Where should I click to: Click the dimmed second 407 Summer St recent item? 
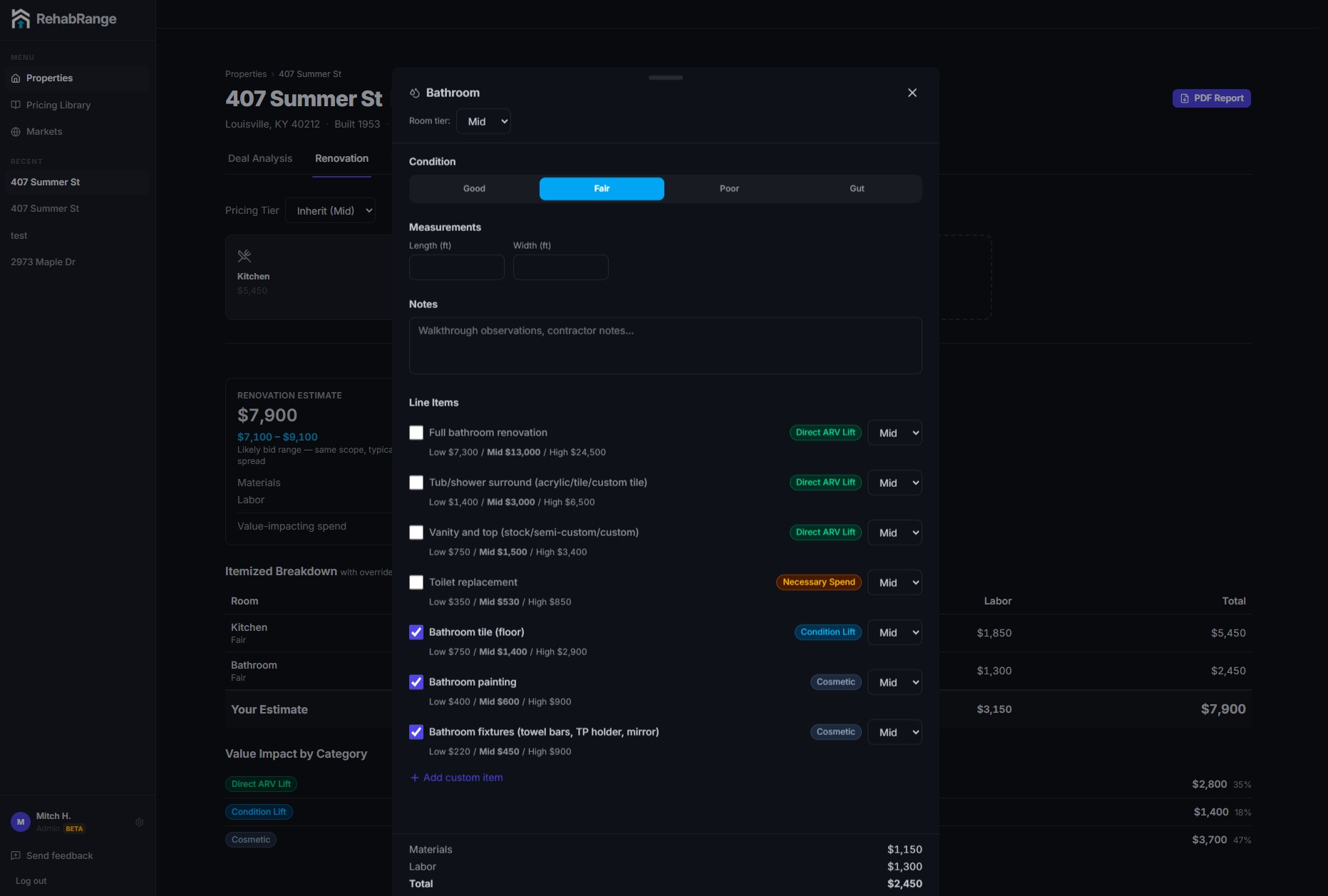pyautogui.click(x=77, y=209)
